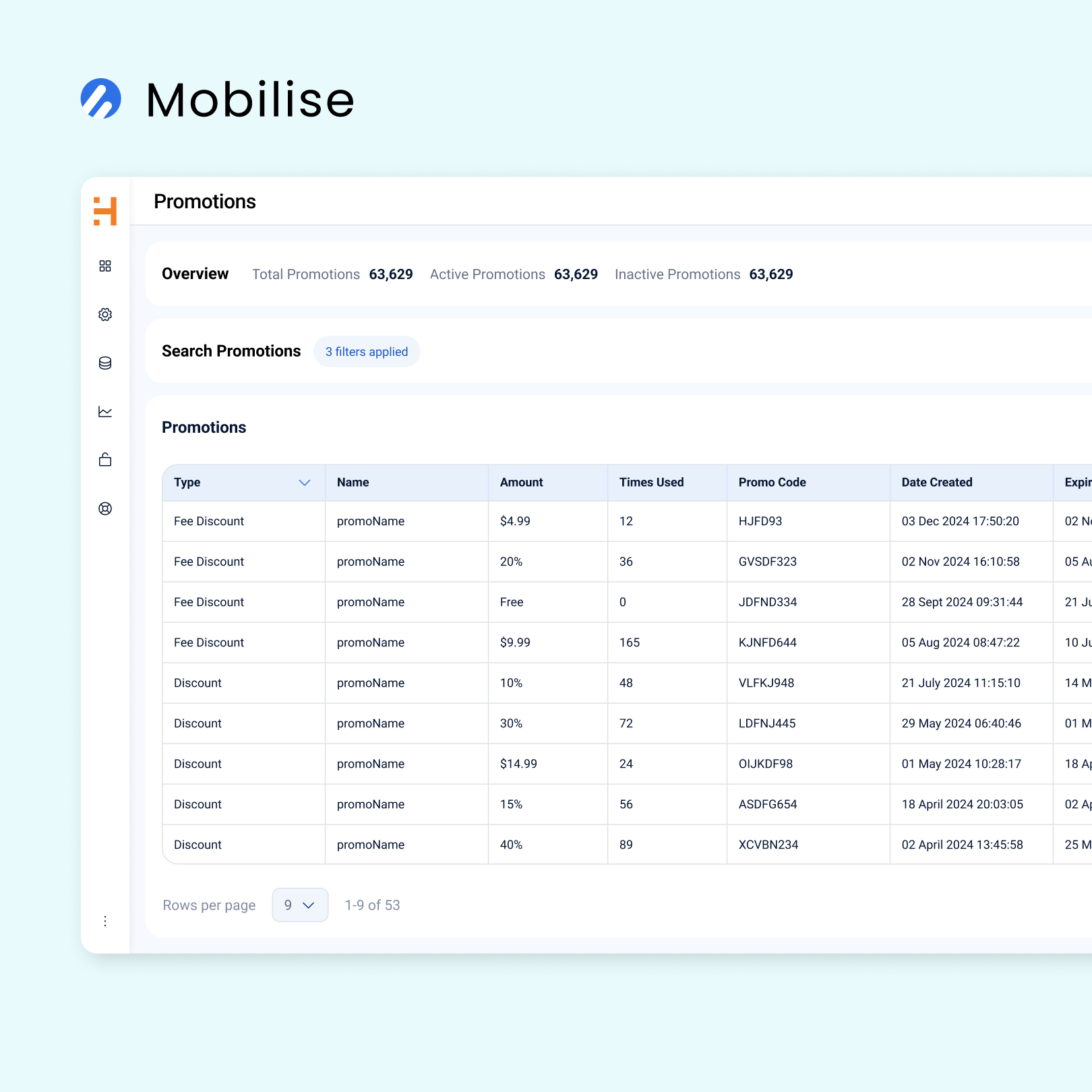Open the support lifebuoy icon
1092x1092 pixels.
[x=105, y=509]
